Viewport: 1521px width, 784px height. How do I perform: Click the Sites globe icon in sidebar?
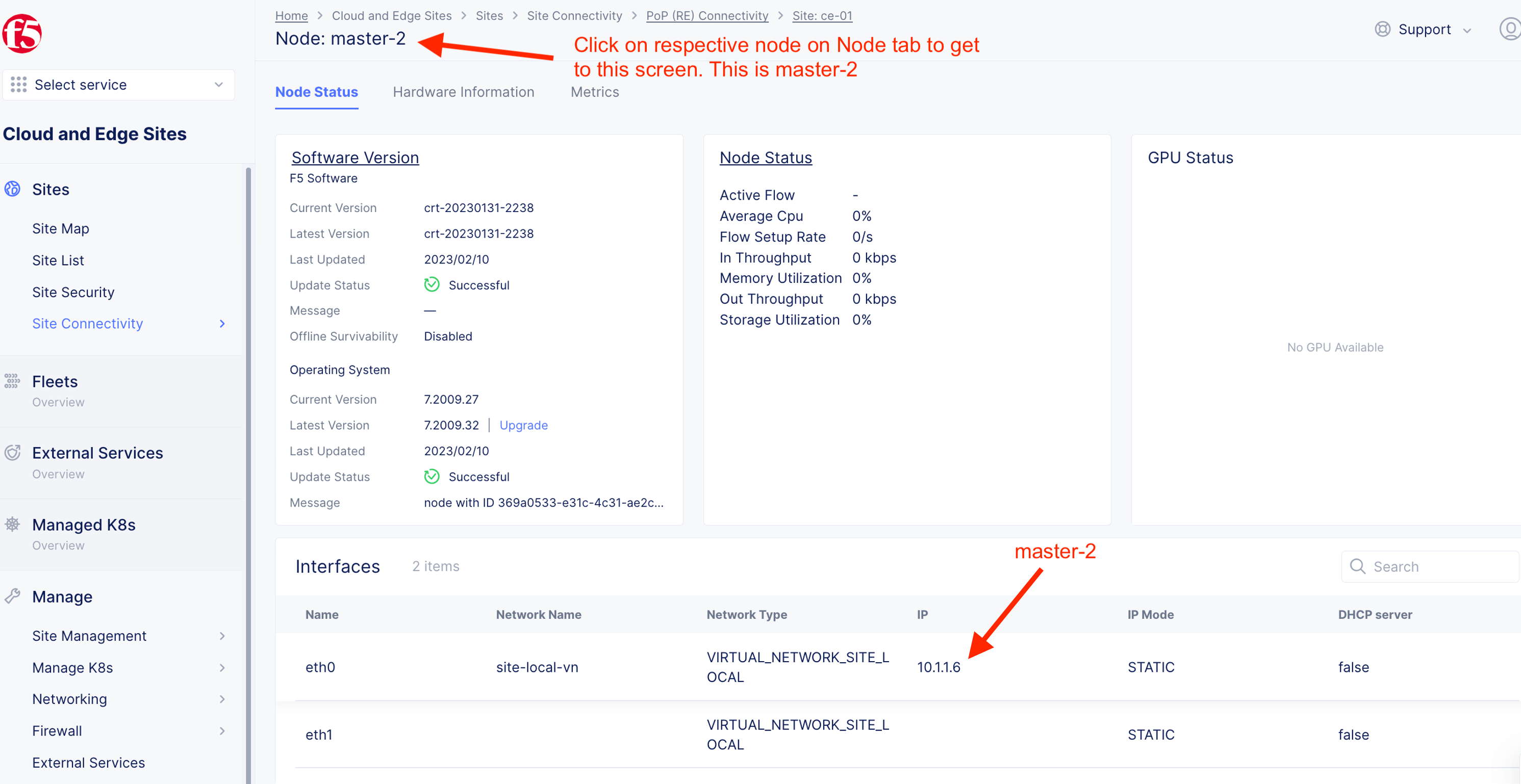click(12, 189)
